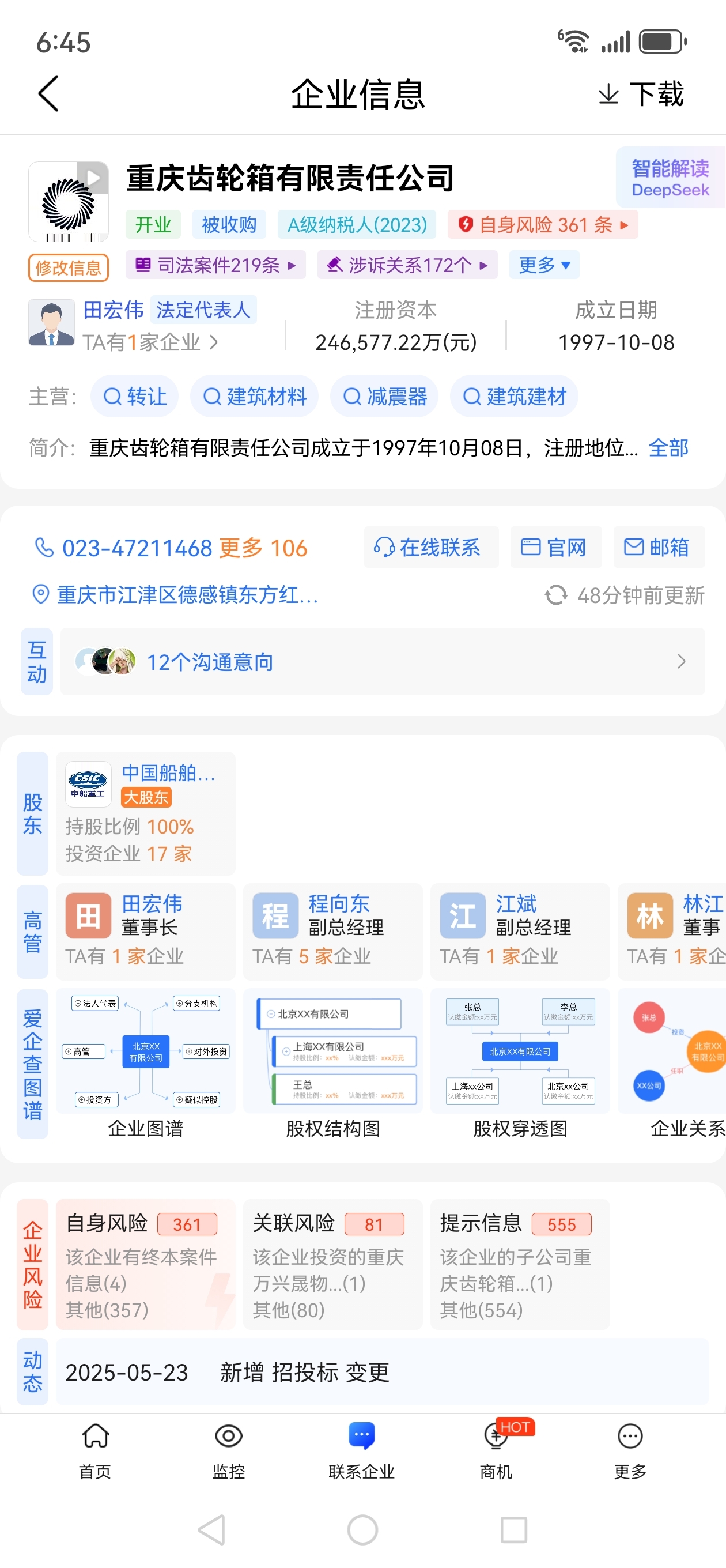Open the 更多 tags dropdown

tap(544, 265)
